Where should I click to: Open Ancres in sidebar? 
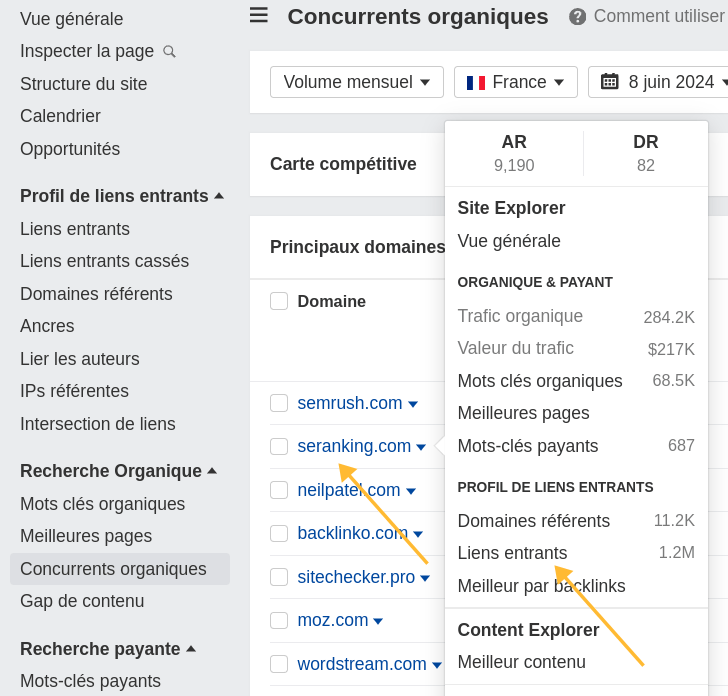click(47, 326)
